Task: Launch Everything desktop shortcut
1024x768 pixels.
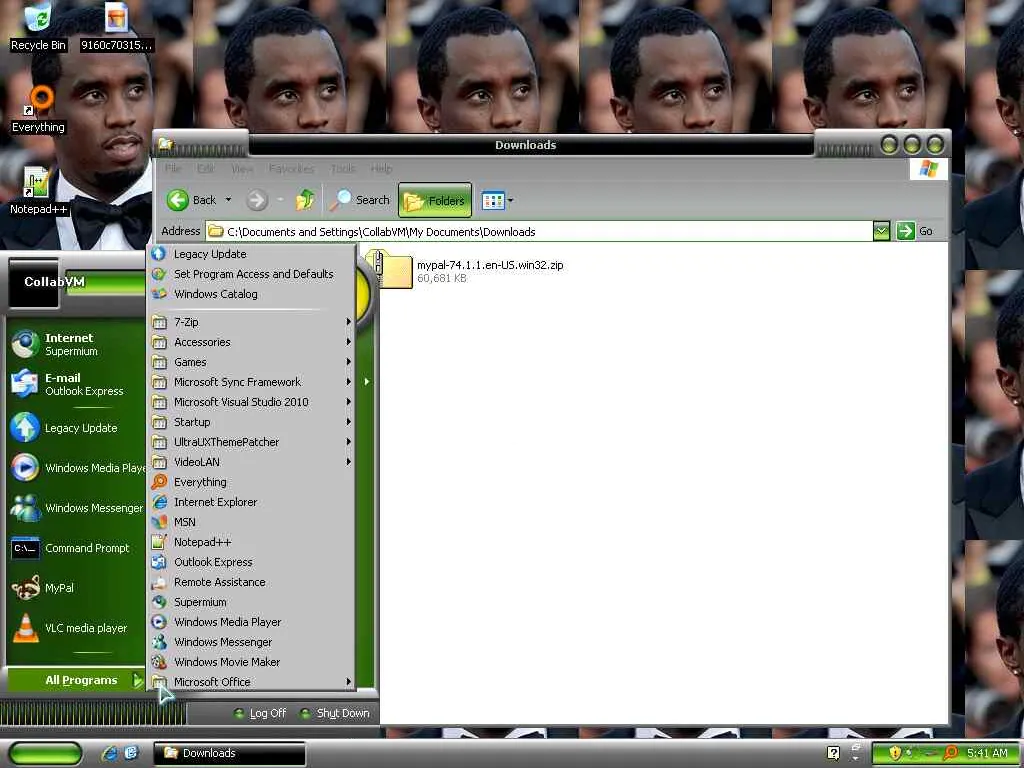Action: click(x=38, y=109)
